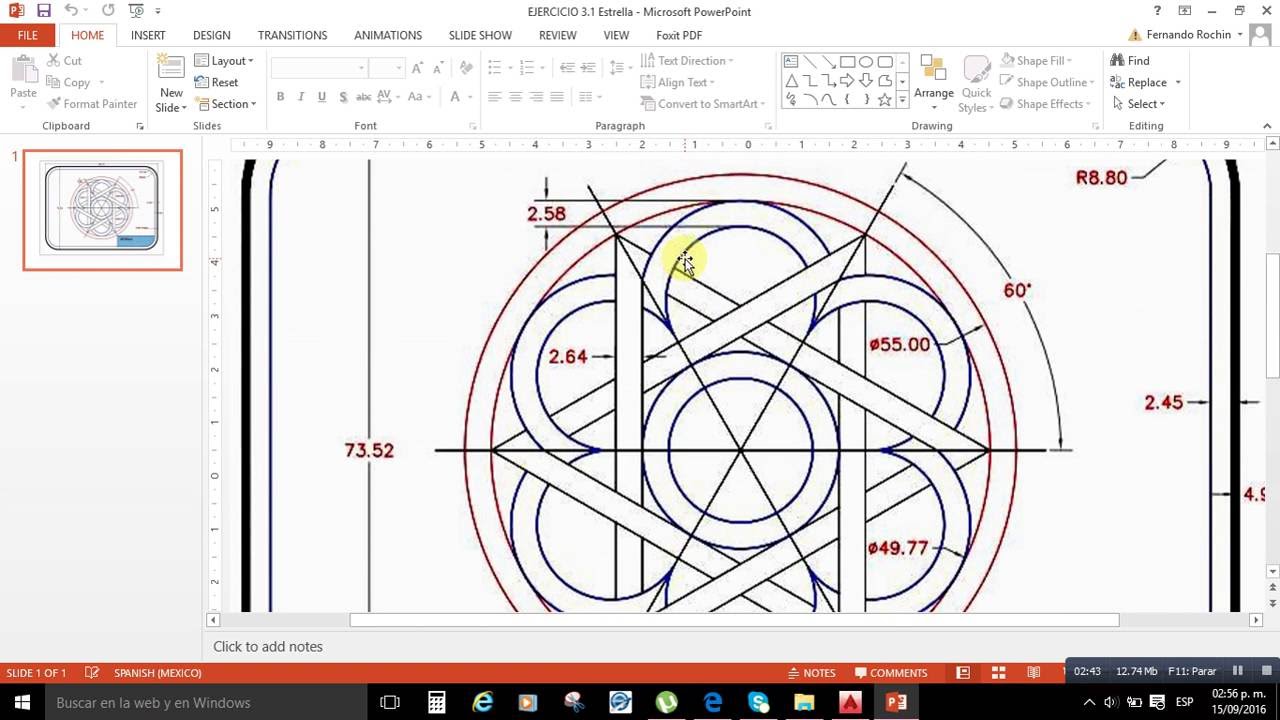1280x720 pixels.
Task: Toggle Italic formatting
Action: (x=301, y=97)
